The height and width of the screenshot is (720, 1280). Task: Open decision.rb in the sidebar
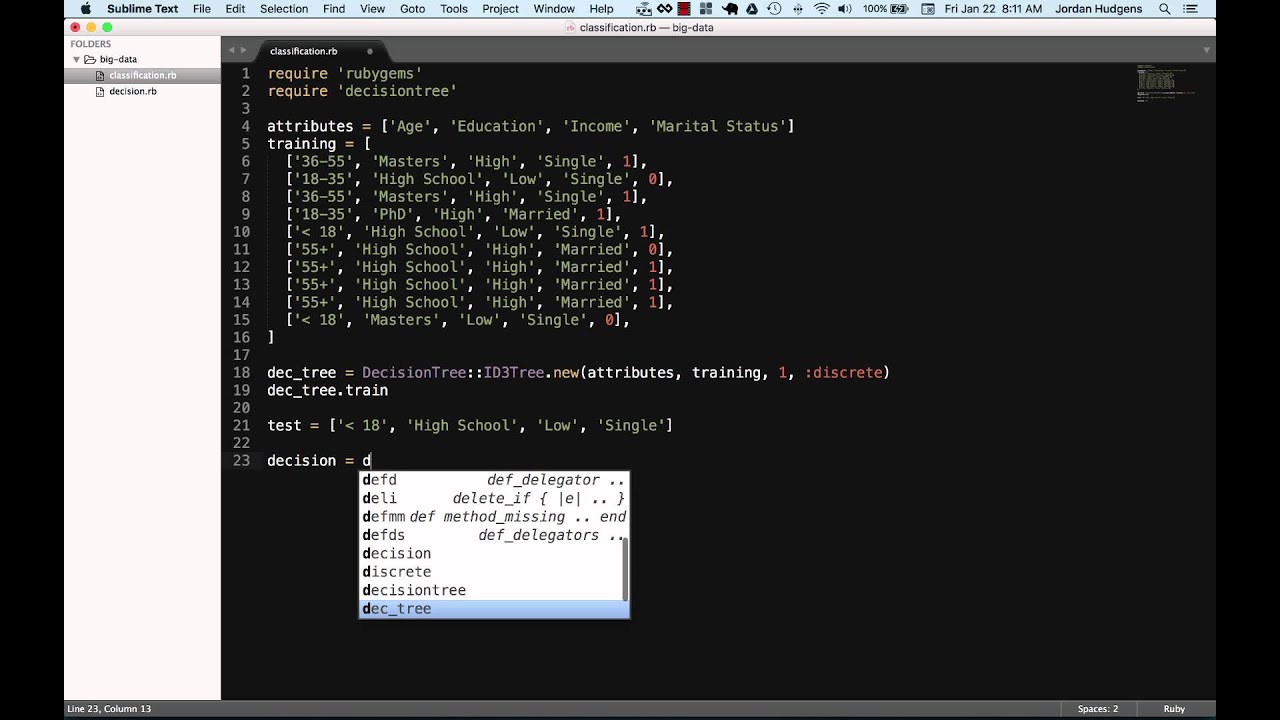(133, 91)
